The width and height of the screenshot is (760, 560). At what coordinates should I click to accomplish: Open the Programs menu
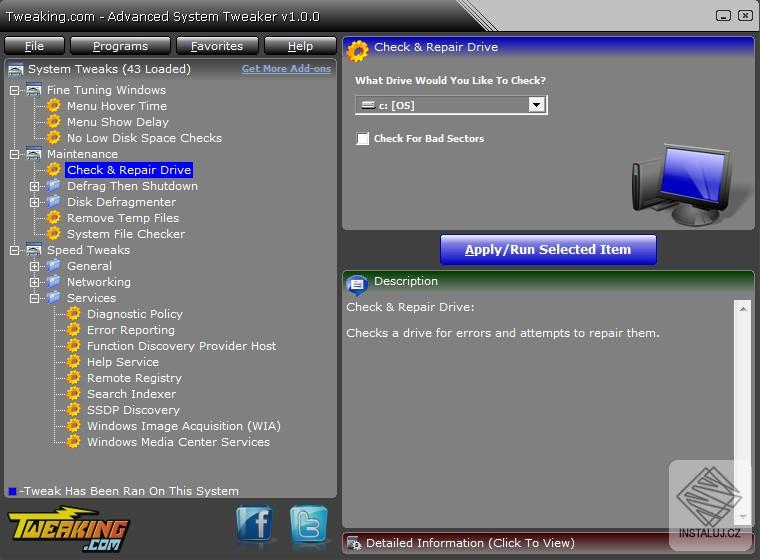pos(120,46)
